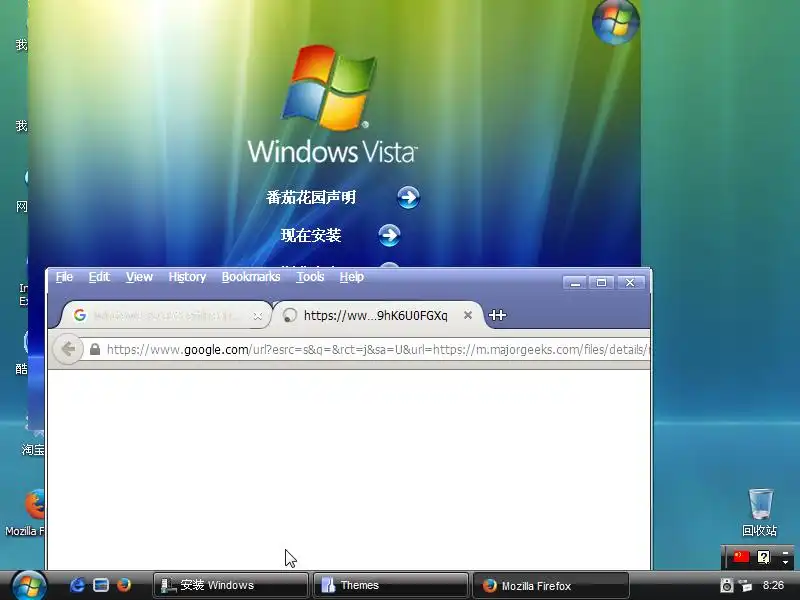Open the History menu in Firefox
Image resolution: width=800 pixels, height=600 pixels.
187,277
